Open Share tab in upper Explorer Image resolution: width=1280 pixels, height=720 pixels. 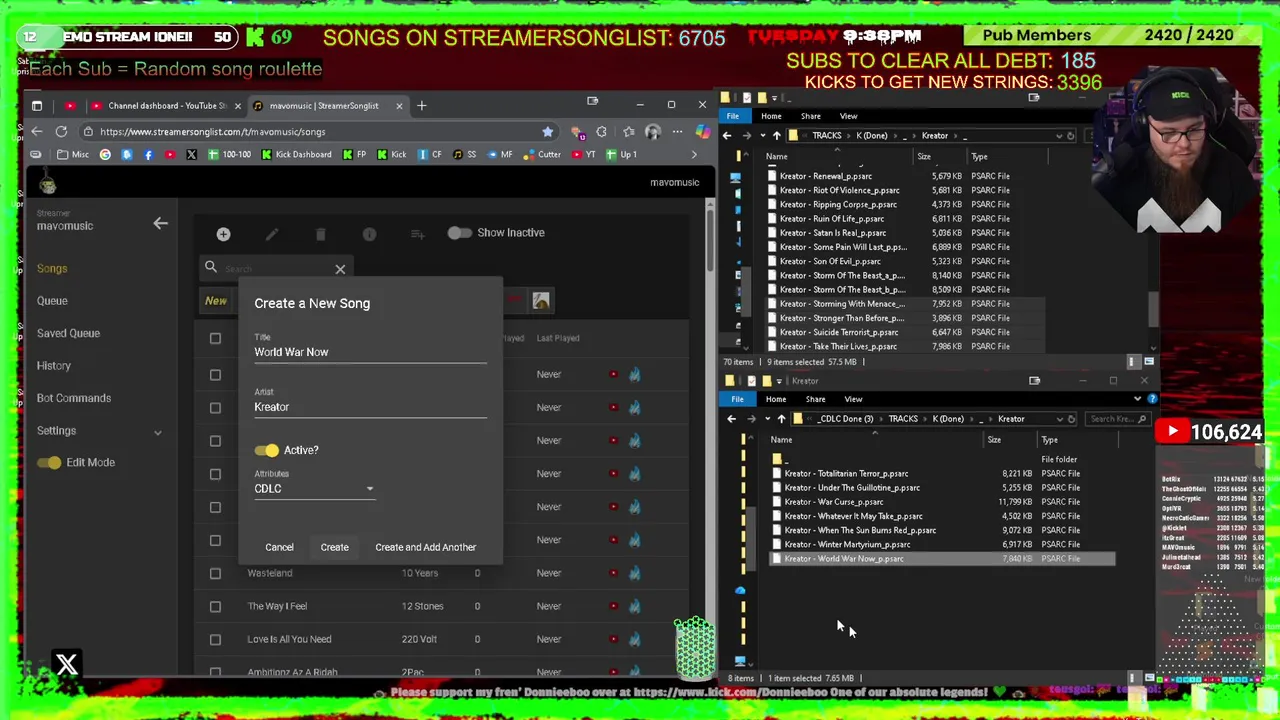point(810,116)
